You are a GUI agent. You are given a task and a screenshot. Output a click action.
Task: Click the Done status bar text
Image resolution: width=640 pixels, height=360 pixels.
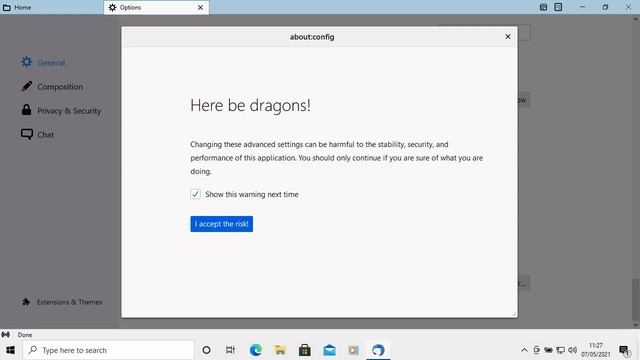[25, 335]
